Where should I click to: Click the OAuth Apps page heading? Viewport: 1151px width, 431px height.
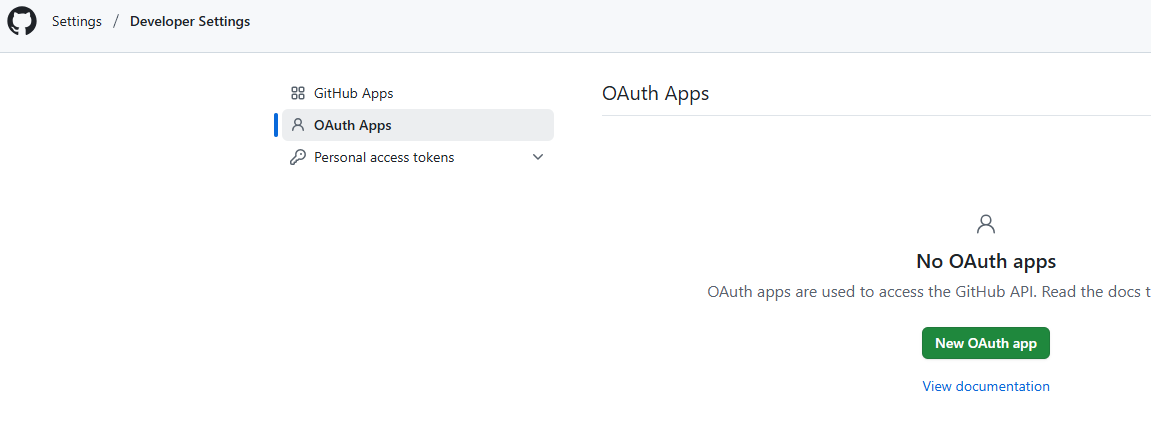tap(656, 94)
